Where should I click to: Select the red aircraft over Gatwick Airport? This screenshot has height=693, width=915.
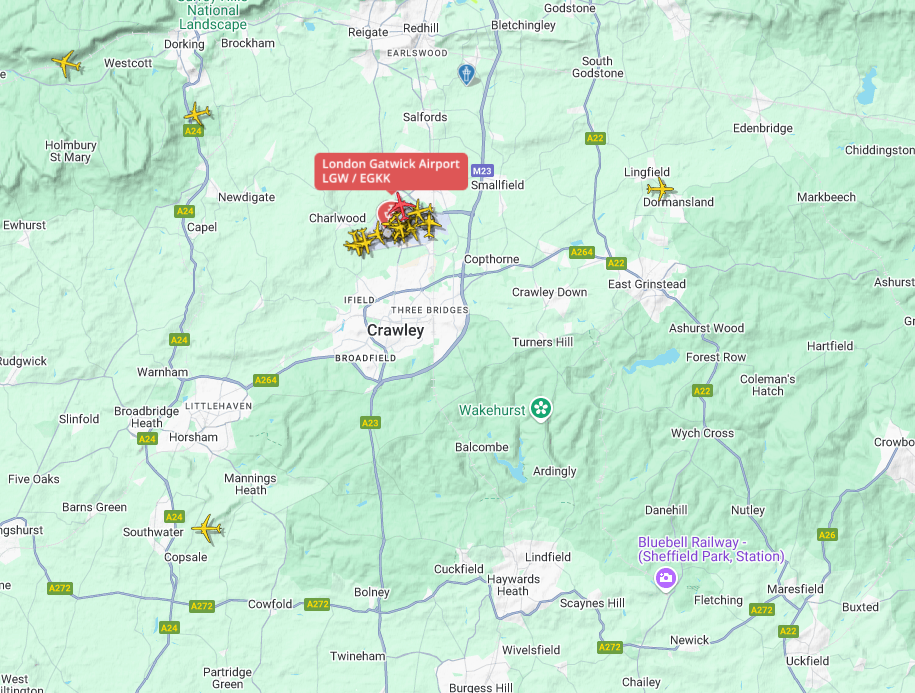[401, 205]
